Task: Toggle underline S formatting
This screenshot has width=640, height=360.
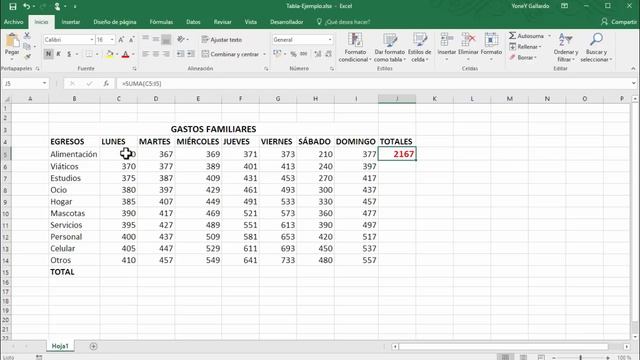Action: (69, 54)
